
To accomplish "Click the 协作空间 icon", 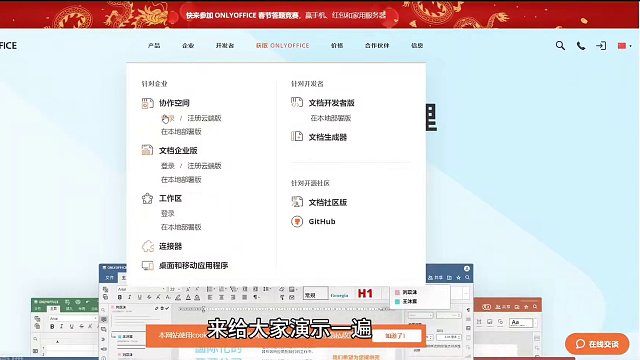I will click(x=147, y=103).
